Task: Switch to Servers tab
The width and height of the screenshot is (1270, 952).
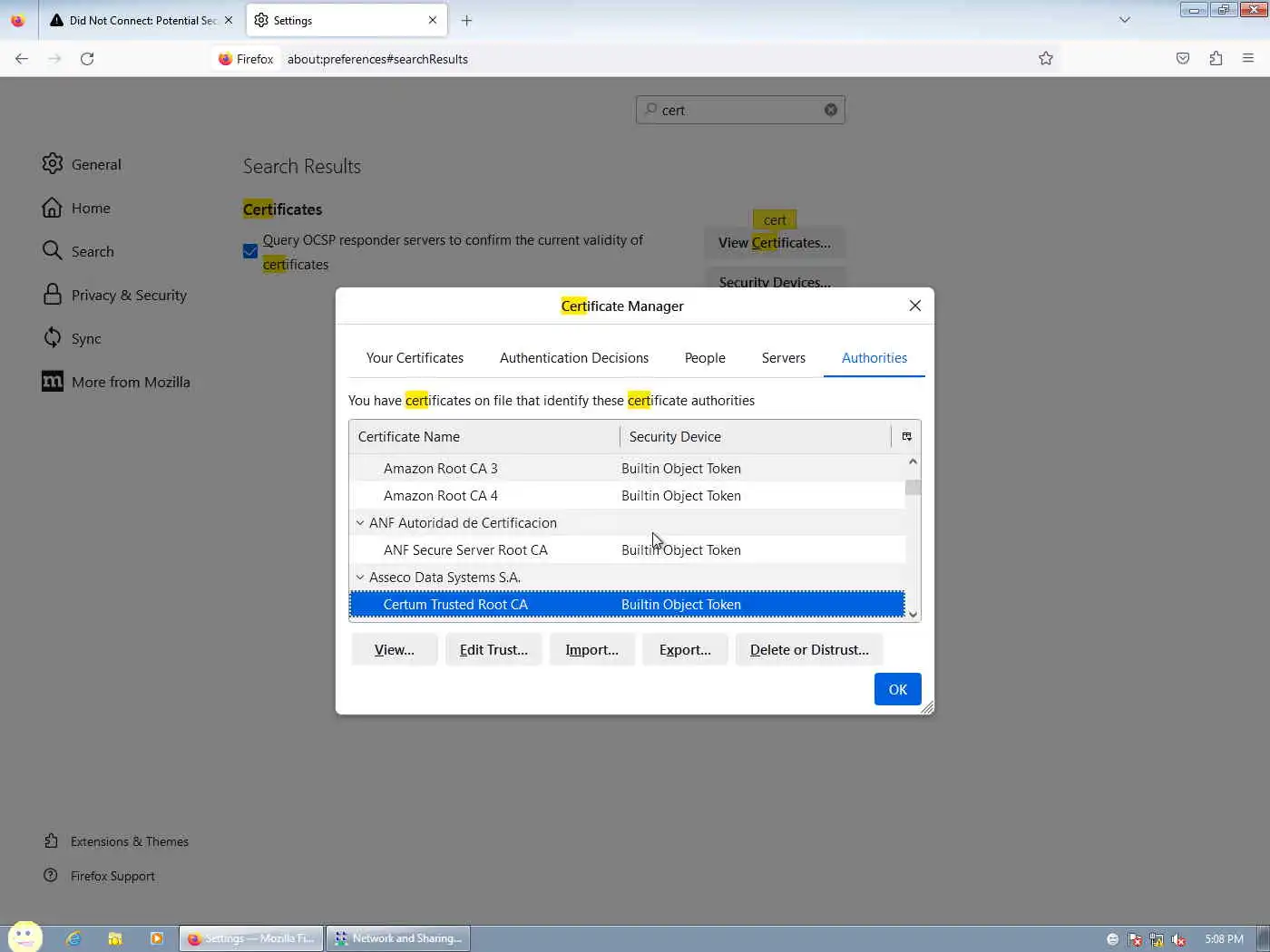Action: [x=784, y=358]
